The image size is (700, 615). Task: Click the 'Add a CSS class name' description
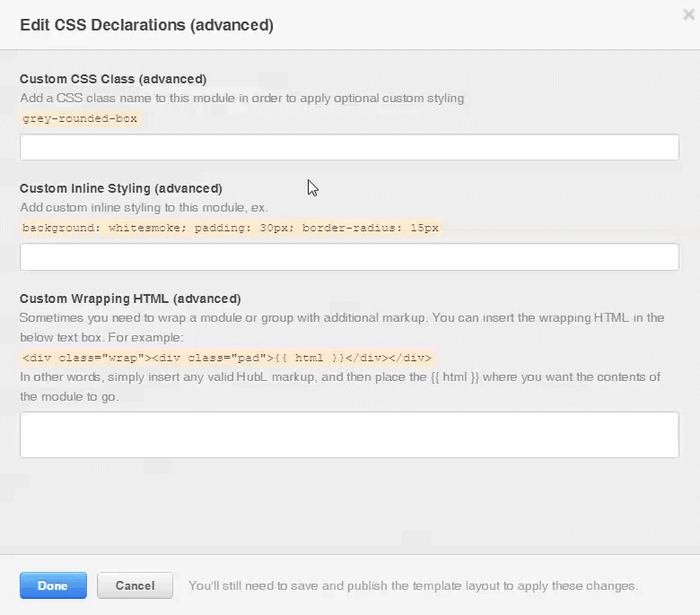242,98
